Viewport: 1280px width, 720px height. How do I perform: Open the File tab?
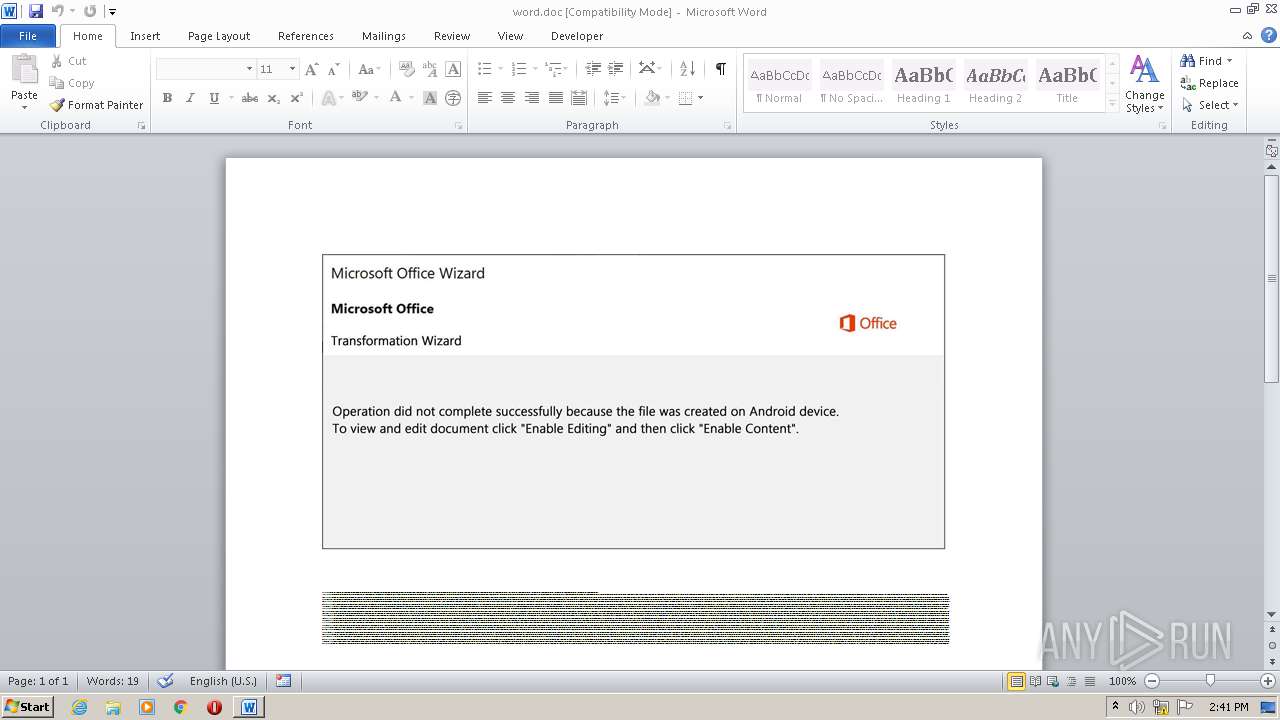[x=28, y=36]
